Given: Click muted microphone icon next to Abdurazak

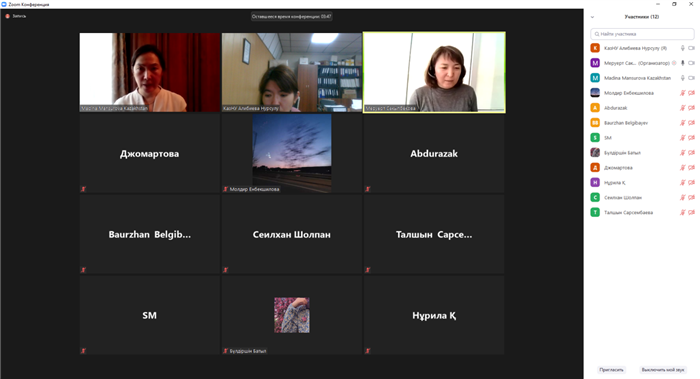Looking at the screenshot, I should (x=683, y=108).
